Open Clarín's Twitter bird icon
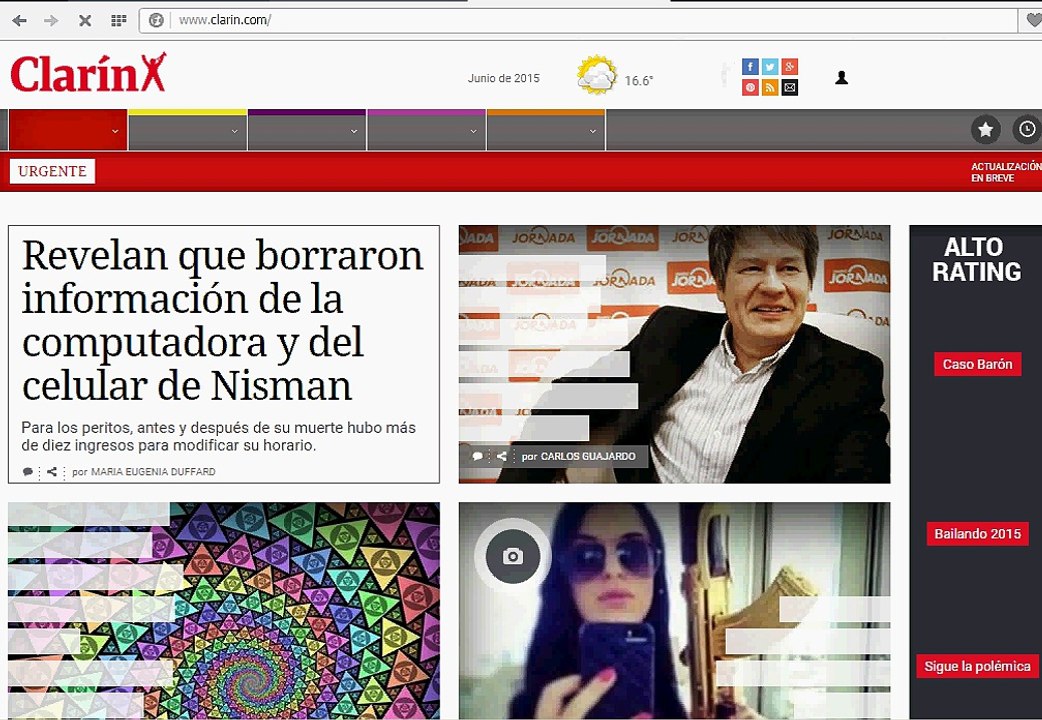Image resolution: width=1042 pixels, height=720 pixels. click(770, 66)
